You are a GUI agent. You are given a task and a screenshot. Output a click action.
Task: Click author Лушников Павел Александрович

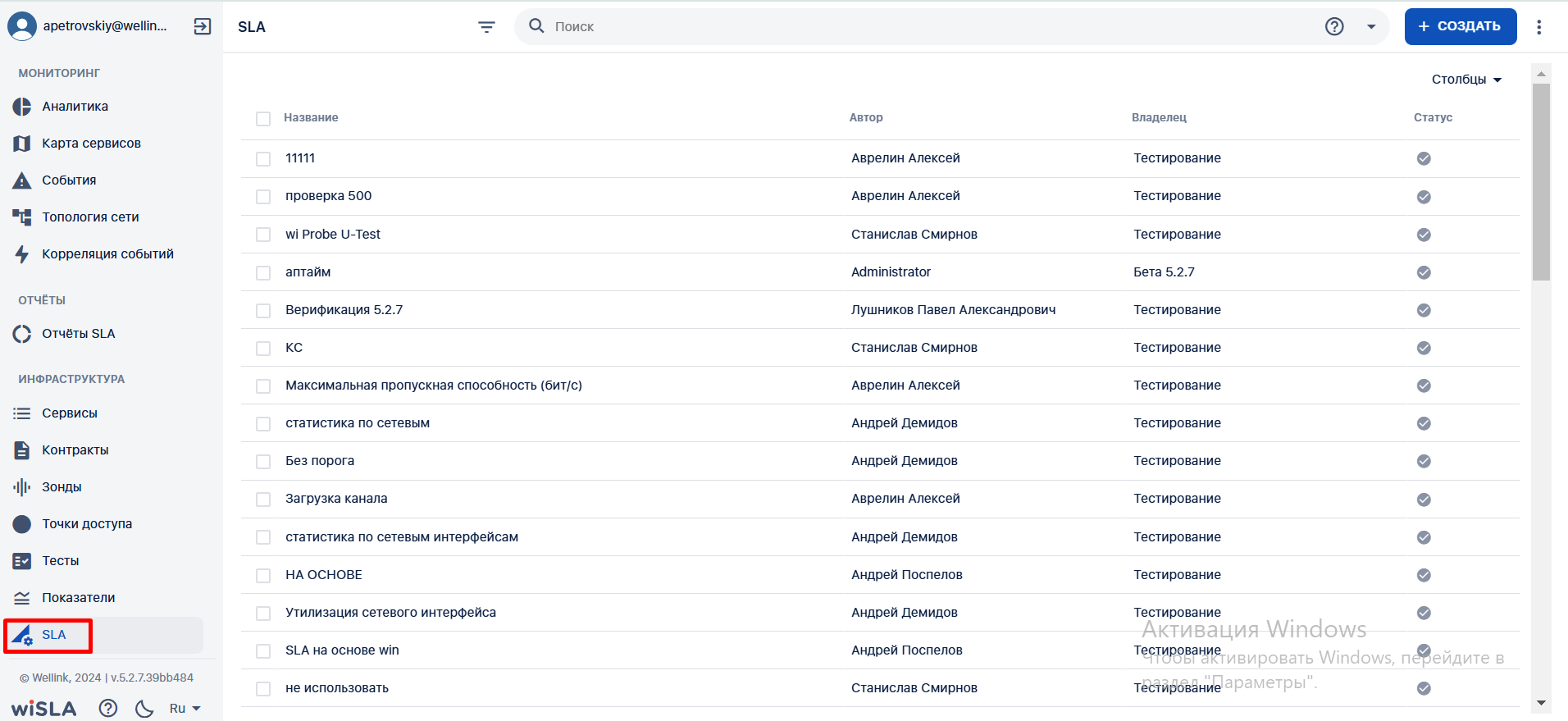tap(954, 310)
